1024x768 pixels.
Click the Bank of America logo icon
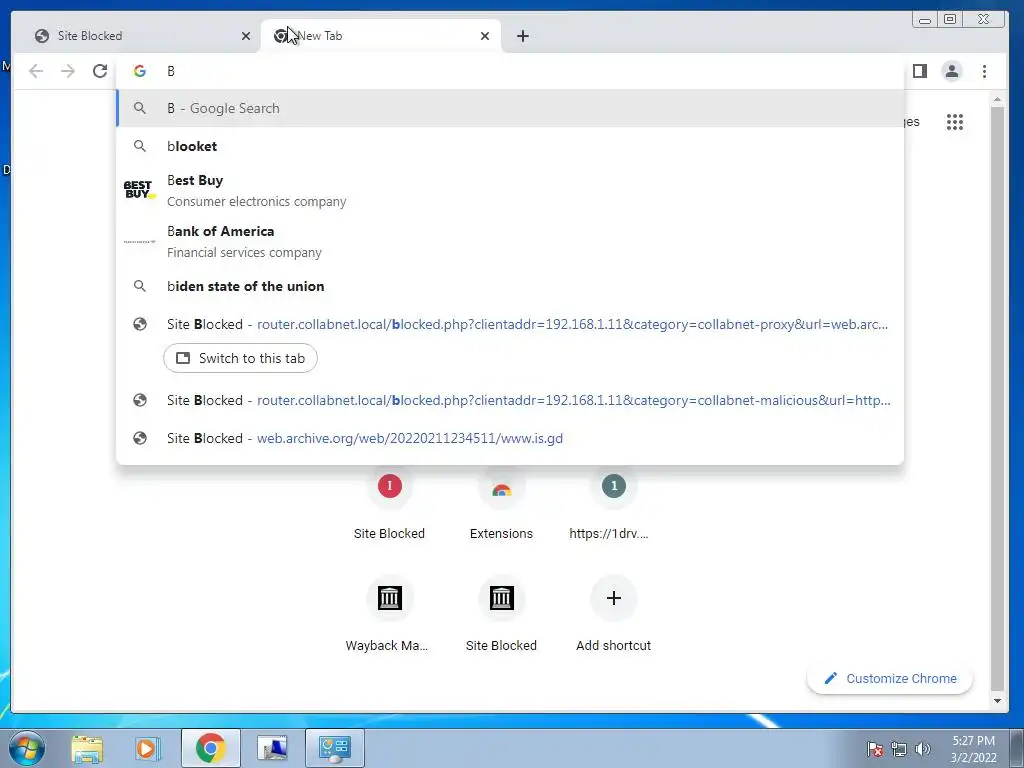[140, 242]
